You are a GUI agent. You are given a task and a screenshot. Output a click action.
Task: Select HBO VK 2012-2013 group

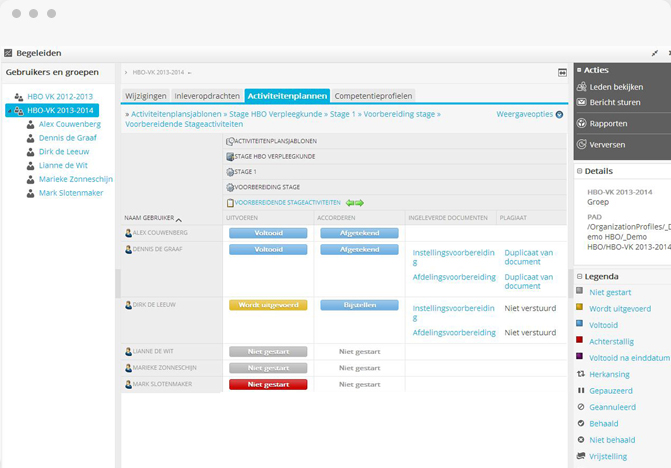tap(60, 97)
